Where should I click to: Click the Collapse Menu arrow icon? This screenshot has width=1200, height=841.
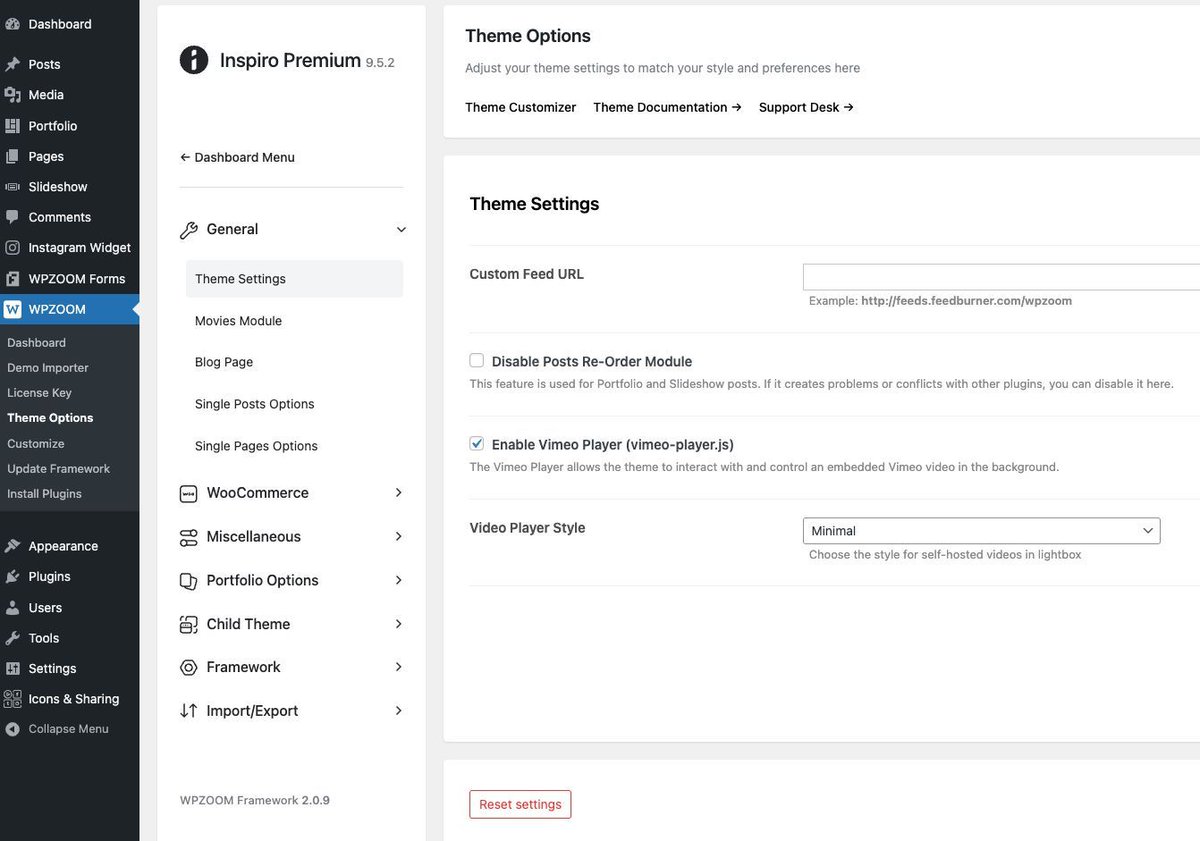(12, 729)
